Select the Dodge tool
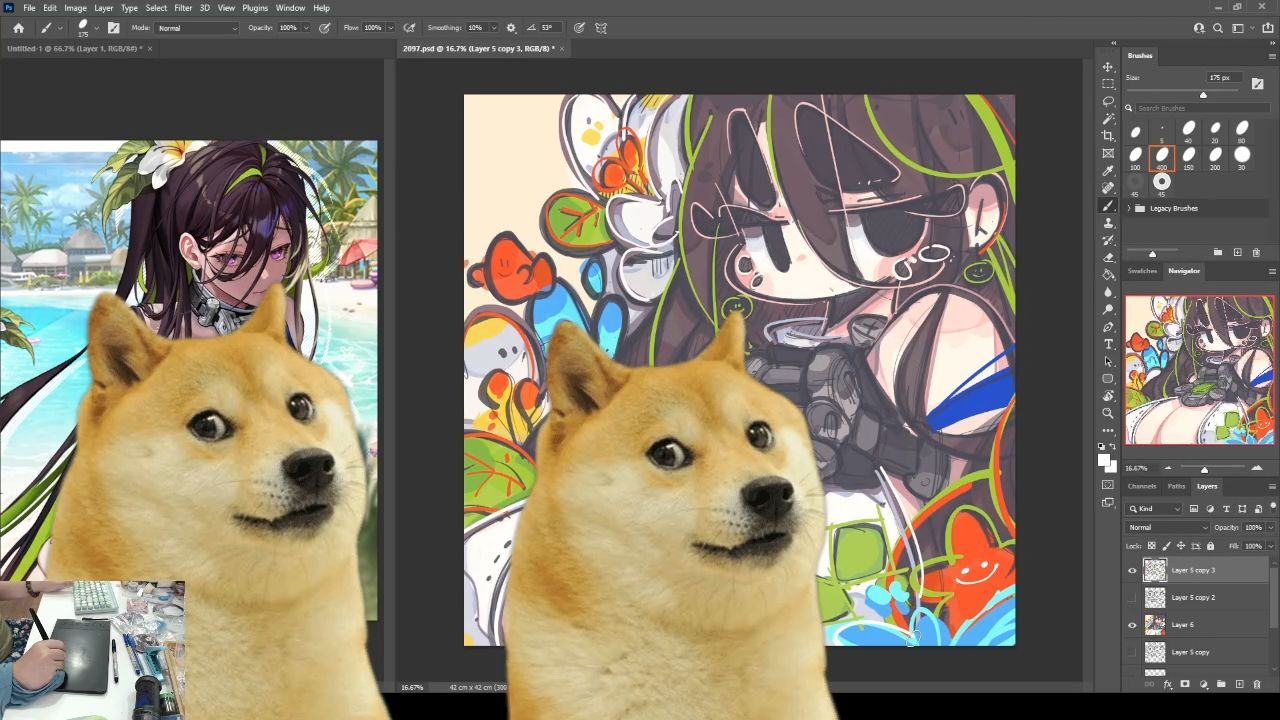1280x720 pixels. (1108, 309)
